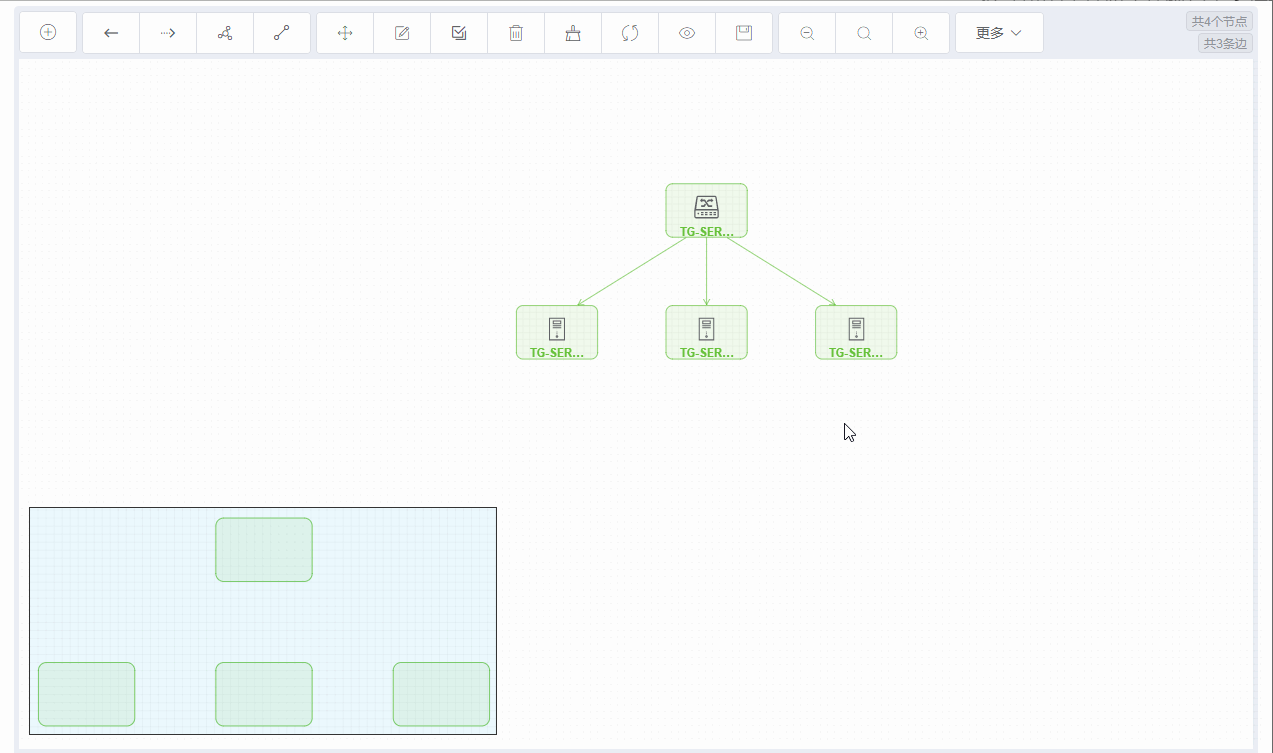Screen dimensions: 1273x753
Task: Click the plain magnifier reset zoom icon
Action: coord(864,33)
